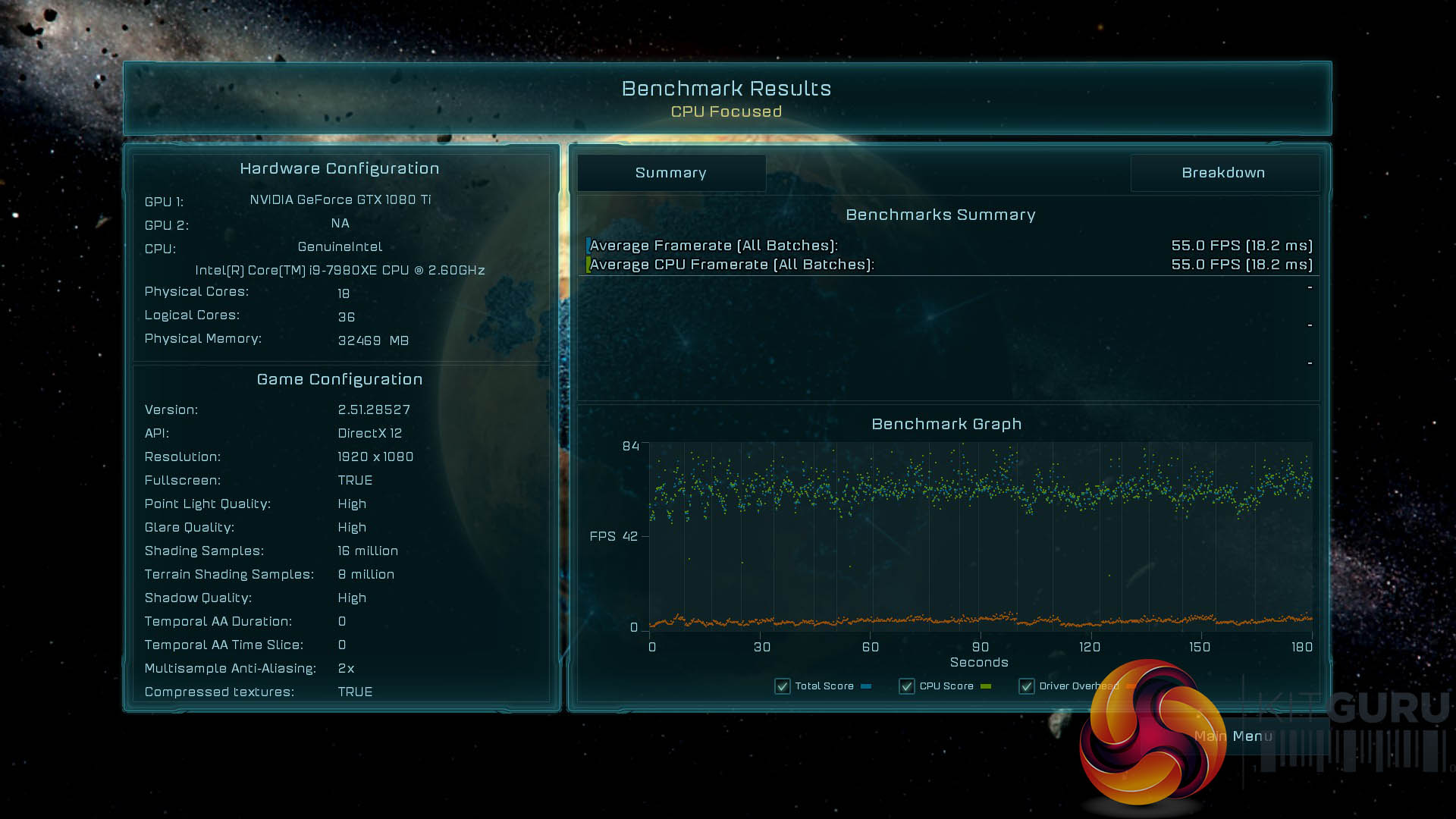
Task: Click the NVIDIA GeForce GTX 1080 Ti entry
Action: pos(340,199)
